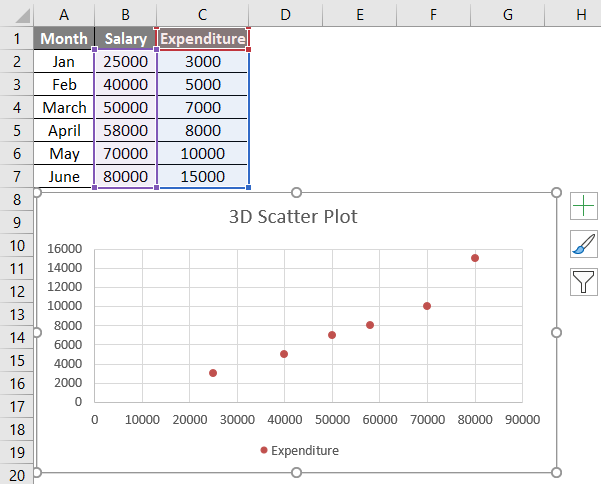Image resolution: width=601 pixels, height=484 pixels.
Task: Select expenditure cell 3000
Action: pos(202,61)
